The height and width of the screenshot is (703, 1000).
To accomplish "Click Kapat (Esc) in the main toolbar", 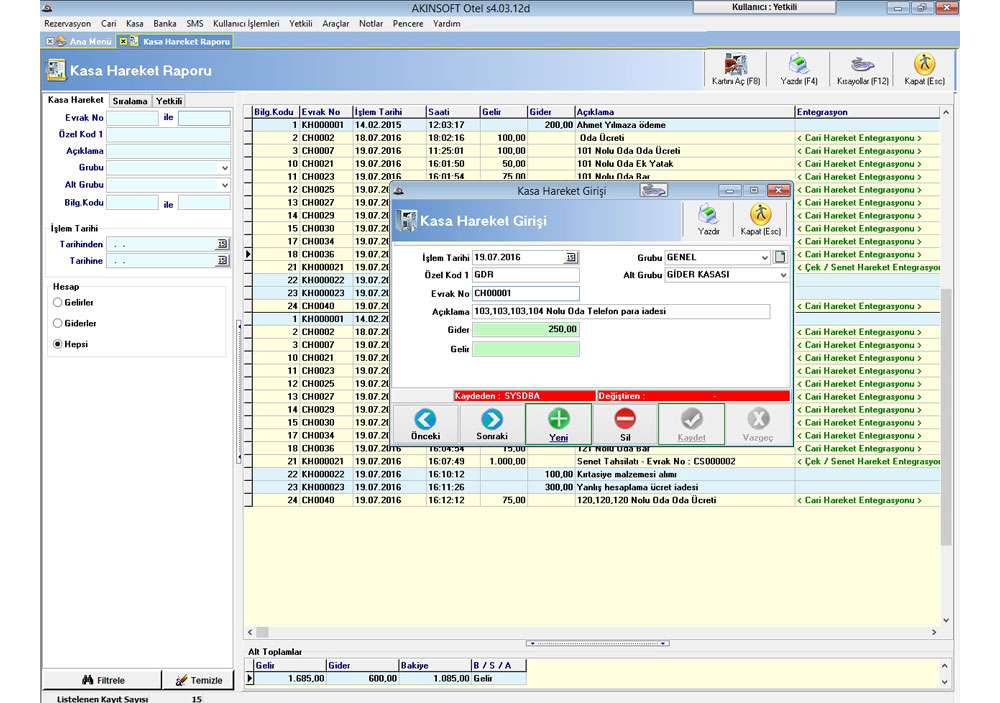I will click(x=924, y=70).
